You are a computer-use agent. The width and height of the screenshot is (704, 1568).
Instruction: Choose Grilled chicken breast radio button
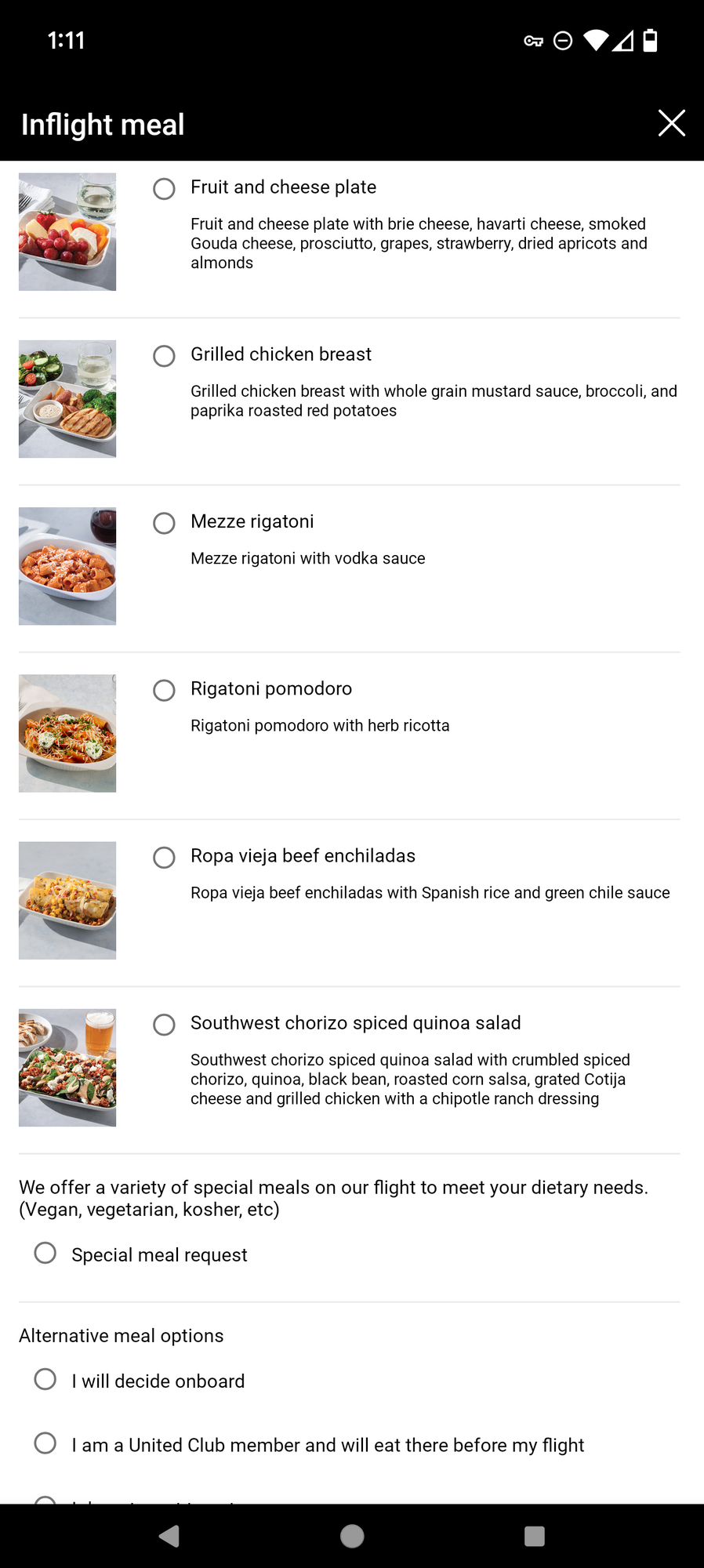tap(164, 356)
